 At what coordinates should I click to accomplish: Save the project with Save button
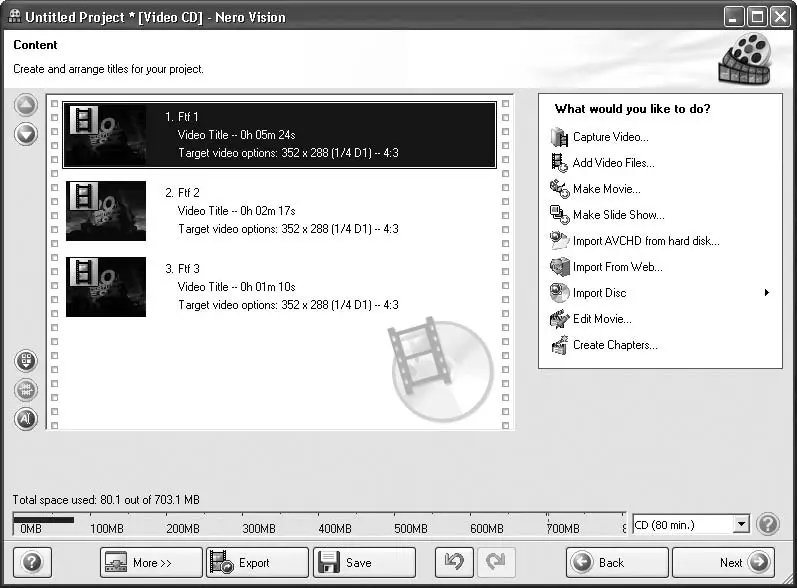click(x=364, y=563)
